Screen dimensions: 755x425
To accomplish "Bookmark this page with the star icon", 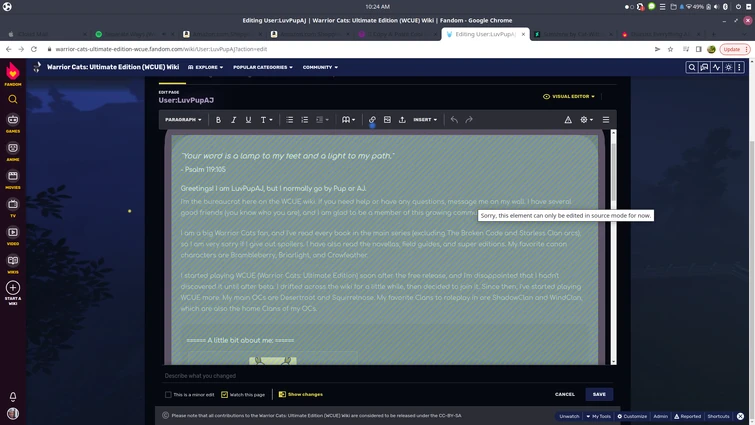I will (x=670, y=49).
